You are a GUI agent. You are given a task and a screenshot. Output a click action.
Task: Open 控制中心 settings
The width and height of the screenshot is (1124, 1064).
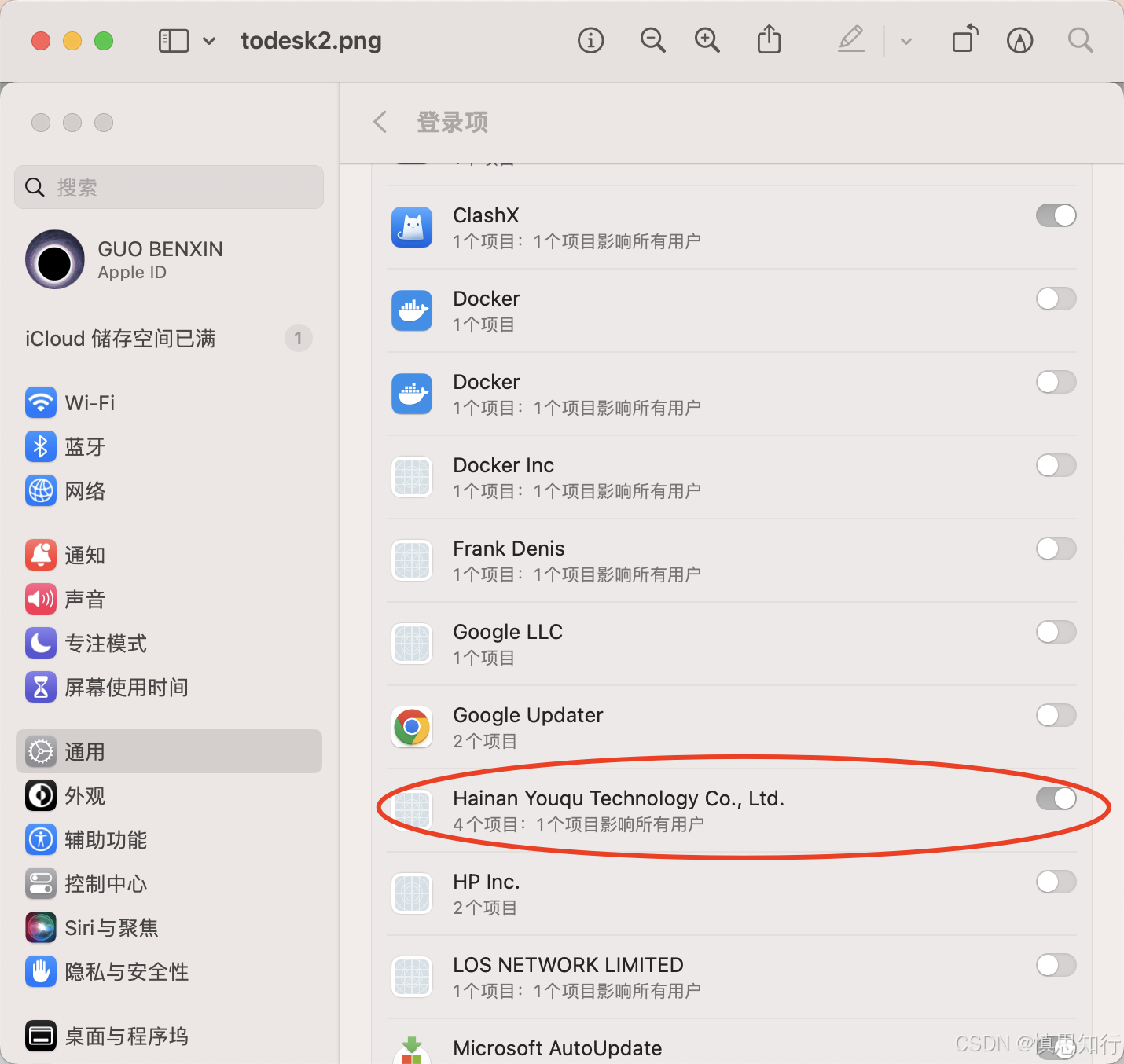coord(169,884)
